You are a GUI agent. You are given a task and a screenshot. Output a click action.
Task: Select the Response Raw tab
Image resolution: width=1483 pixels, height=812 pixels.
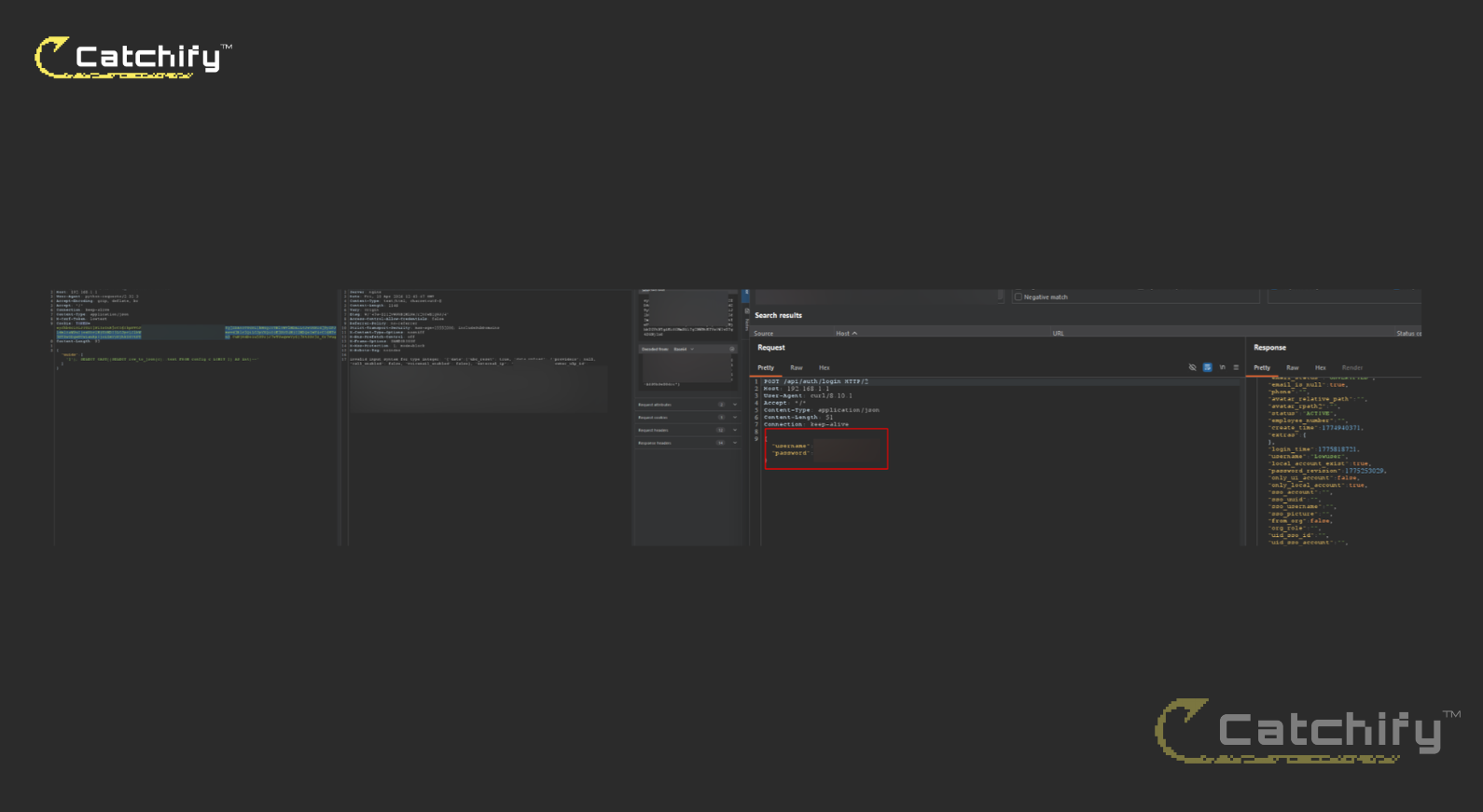click(x=1293, y=367)
